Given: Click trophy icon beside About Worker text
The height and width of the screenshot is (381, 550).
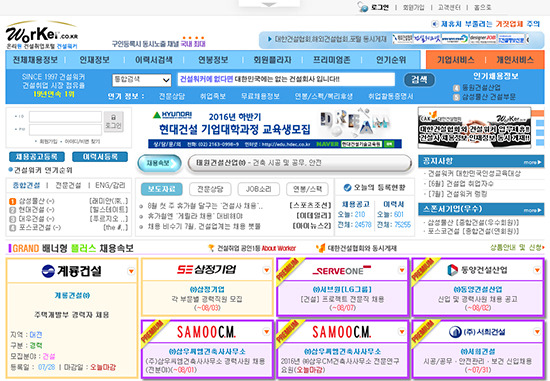Looking at the screenshot, I should pos(211,248).
